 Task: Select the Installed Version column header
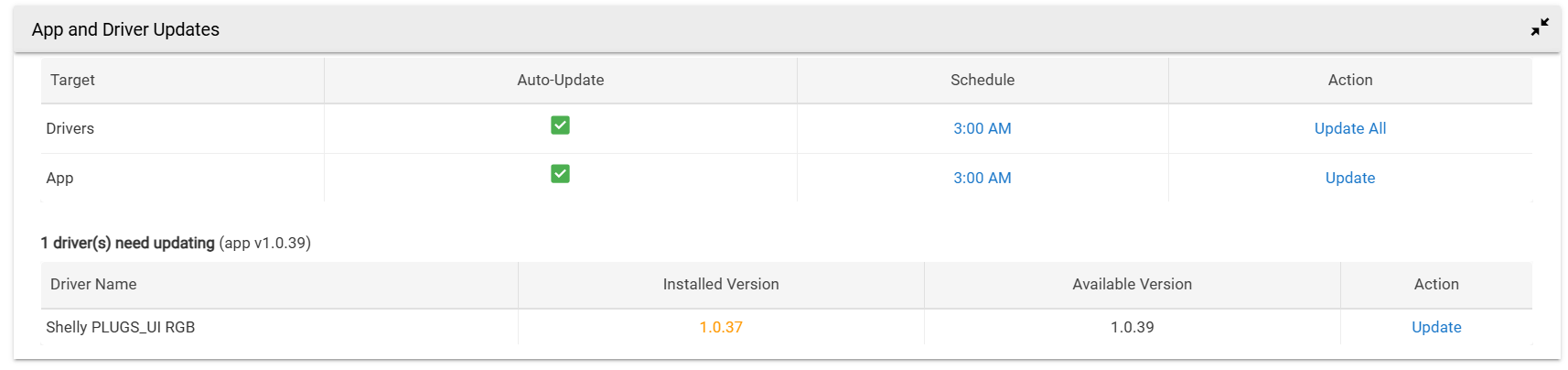tap(721, 284)
